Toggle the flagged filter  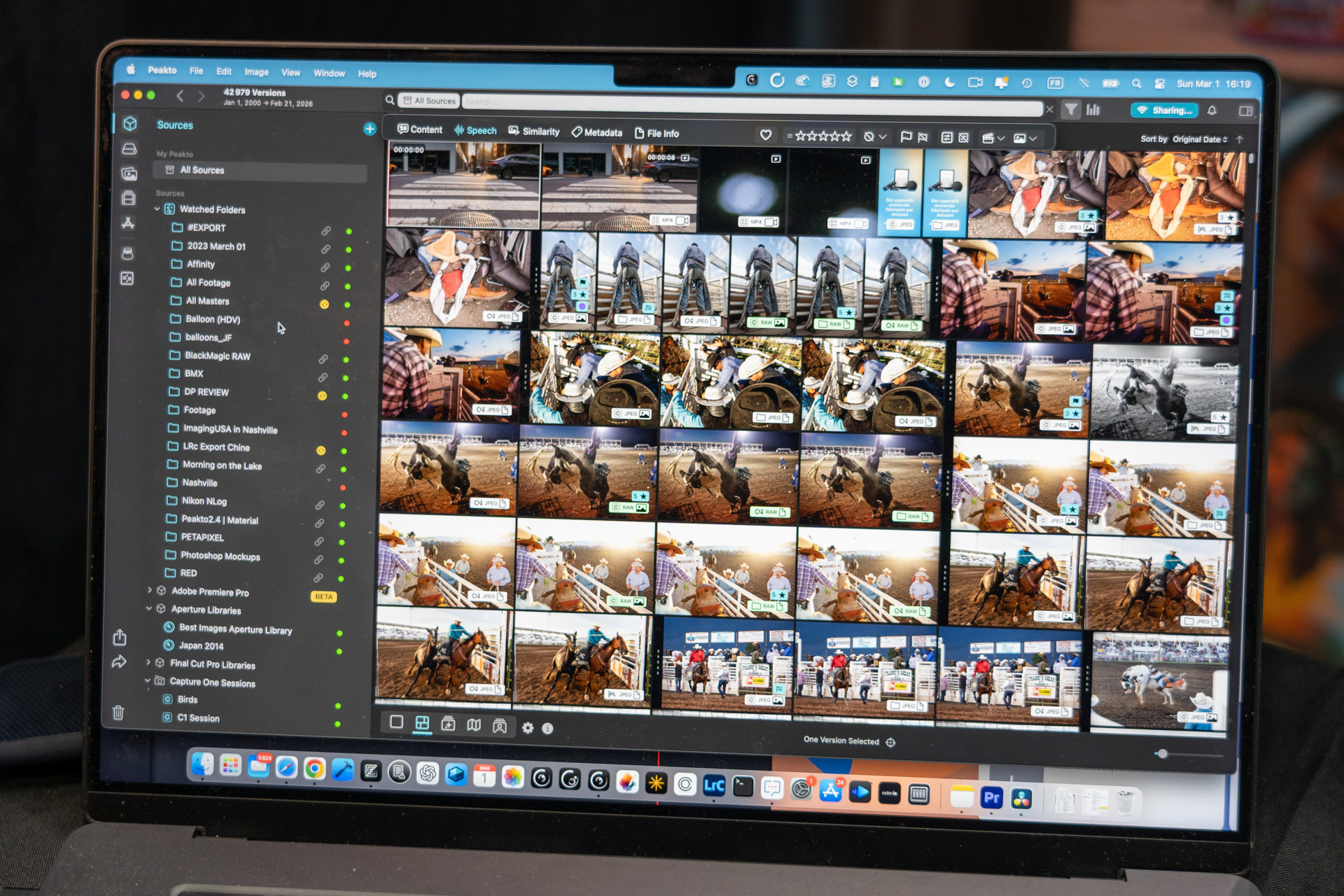coord(906,136)
